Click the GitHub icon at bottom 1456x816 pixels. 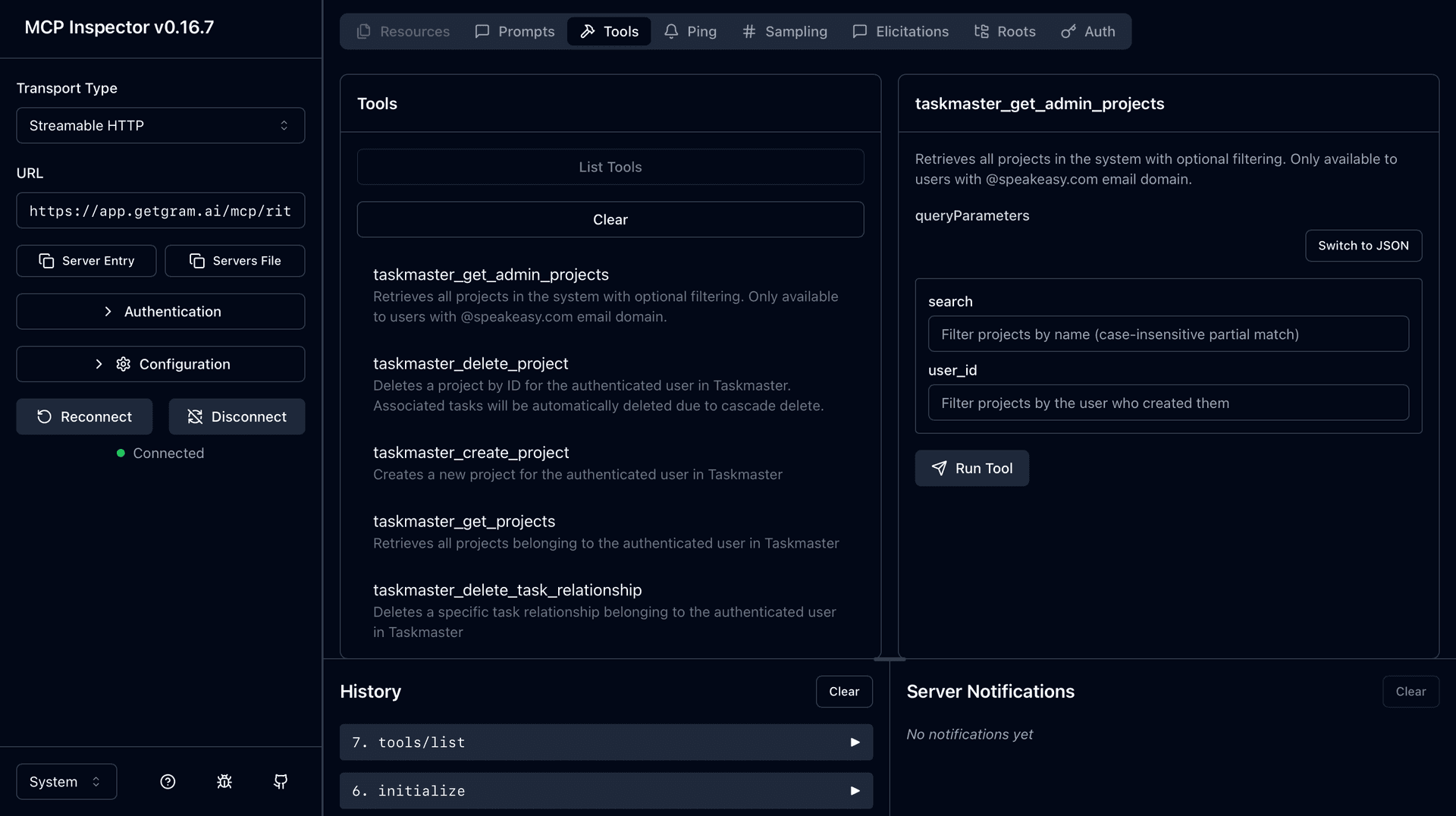tap(280, 781)
